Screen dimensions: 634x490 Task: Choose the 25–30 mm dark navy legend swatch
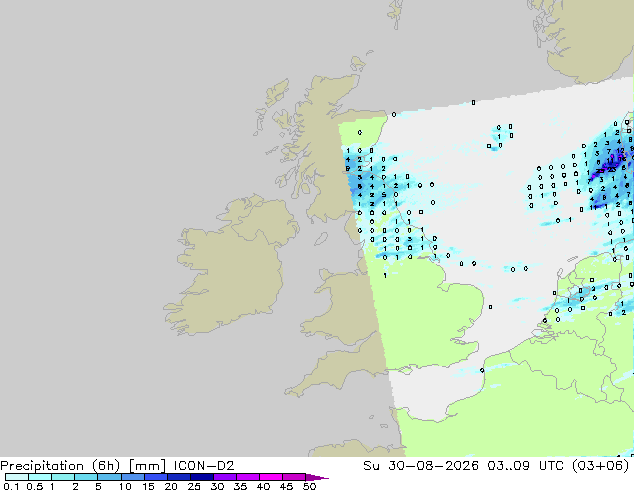pos(202,477)
